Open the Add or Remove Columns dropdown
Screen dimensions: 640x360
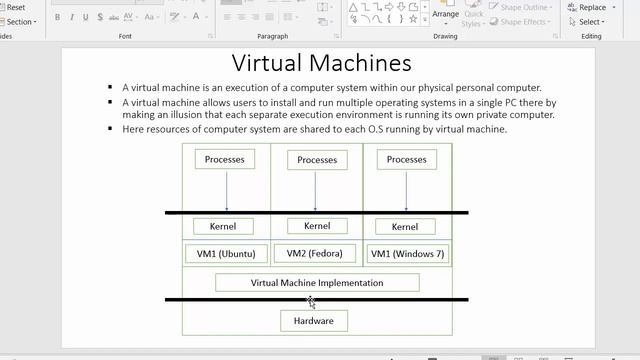click(x=290, y=17)
